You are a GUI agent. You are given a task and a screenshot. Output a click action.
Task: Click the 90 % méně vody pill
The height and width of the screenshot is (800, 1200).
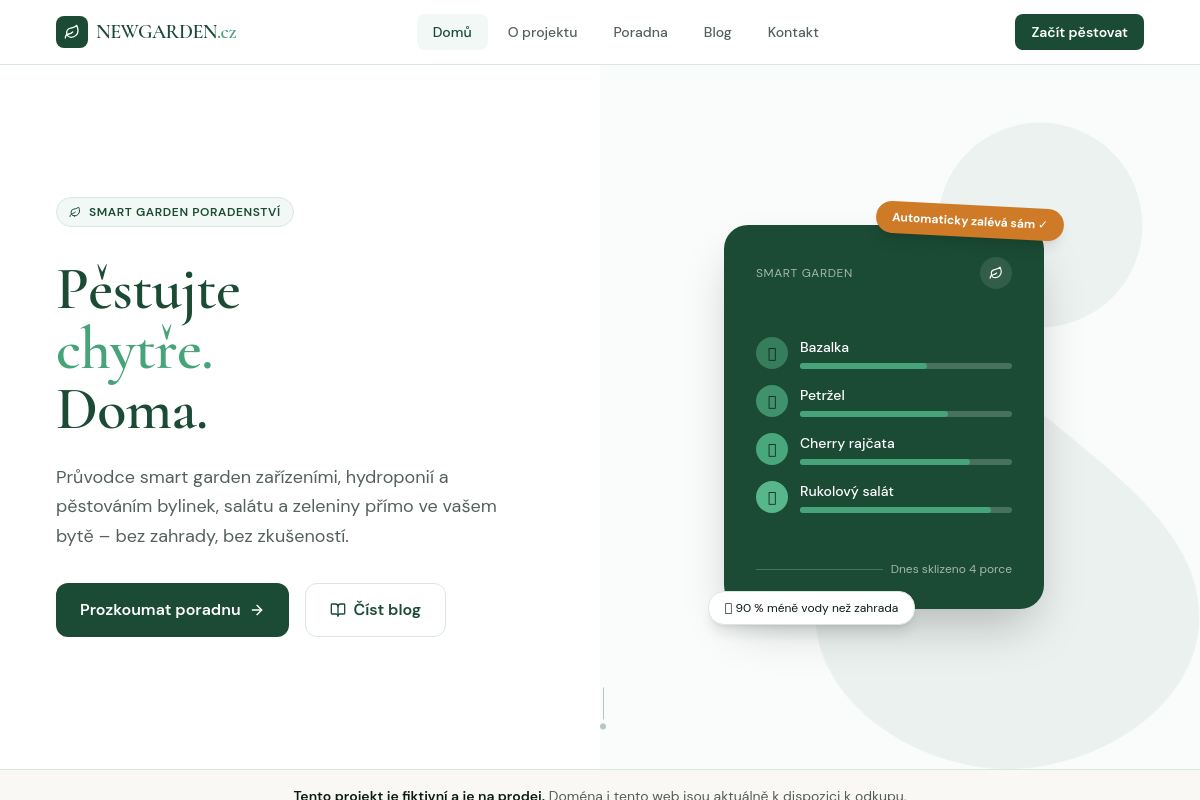[811, 608]
